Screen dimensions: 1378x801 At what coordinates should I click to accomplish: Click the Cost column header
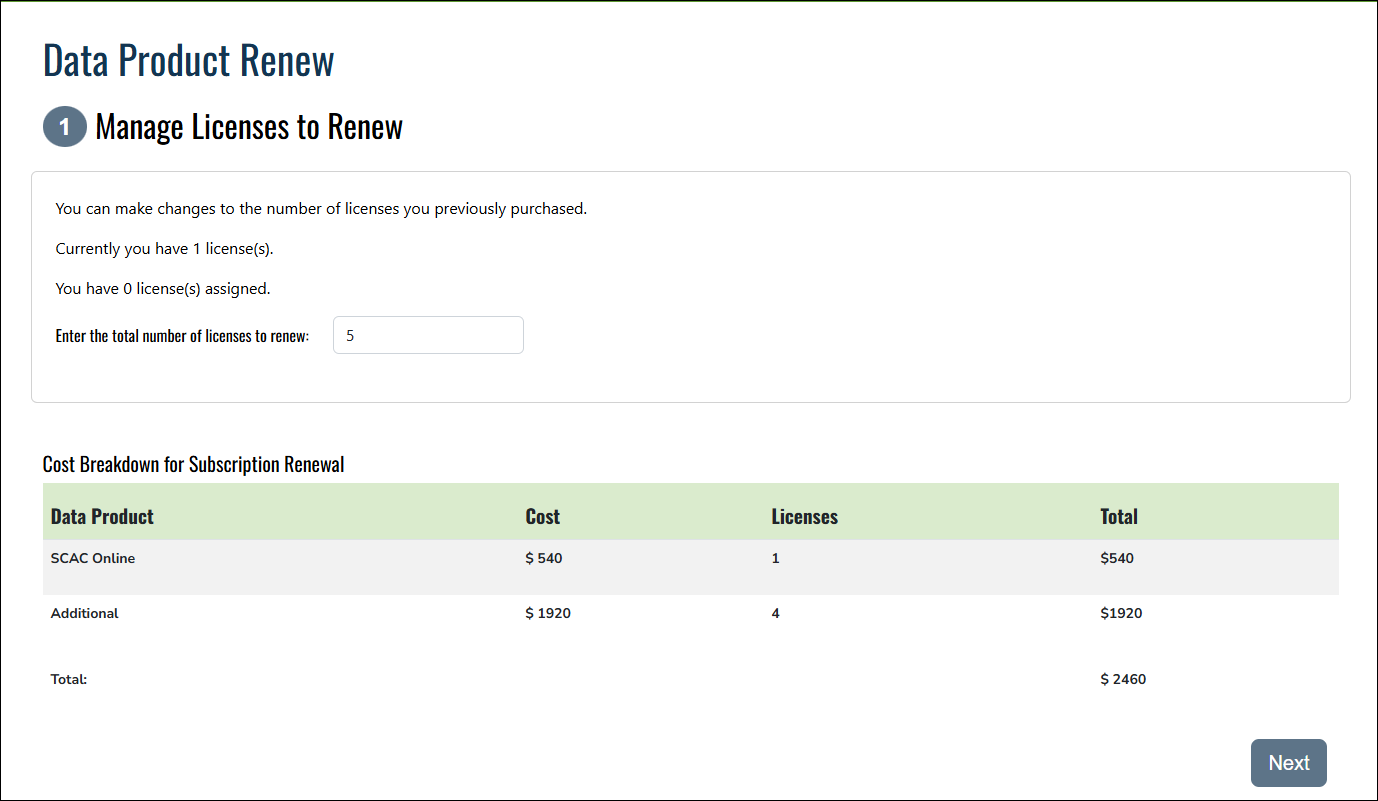point(542,517)
